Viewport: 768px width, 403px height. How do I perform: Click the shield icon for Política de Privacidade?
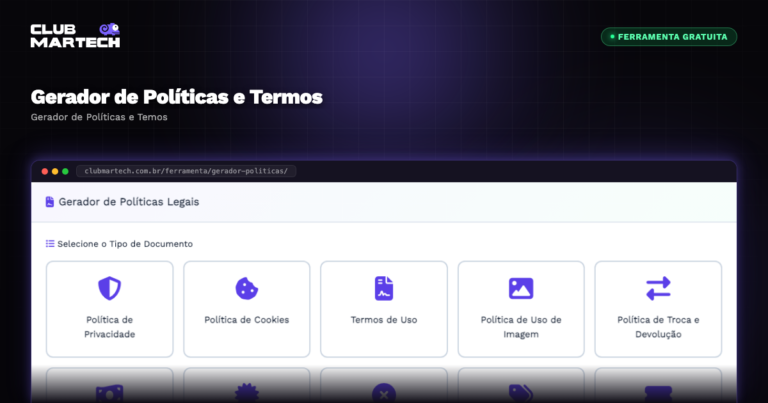pos(110,288)
